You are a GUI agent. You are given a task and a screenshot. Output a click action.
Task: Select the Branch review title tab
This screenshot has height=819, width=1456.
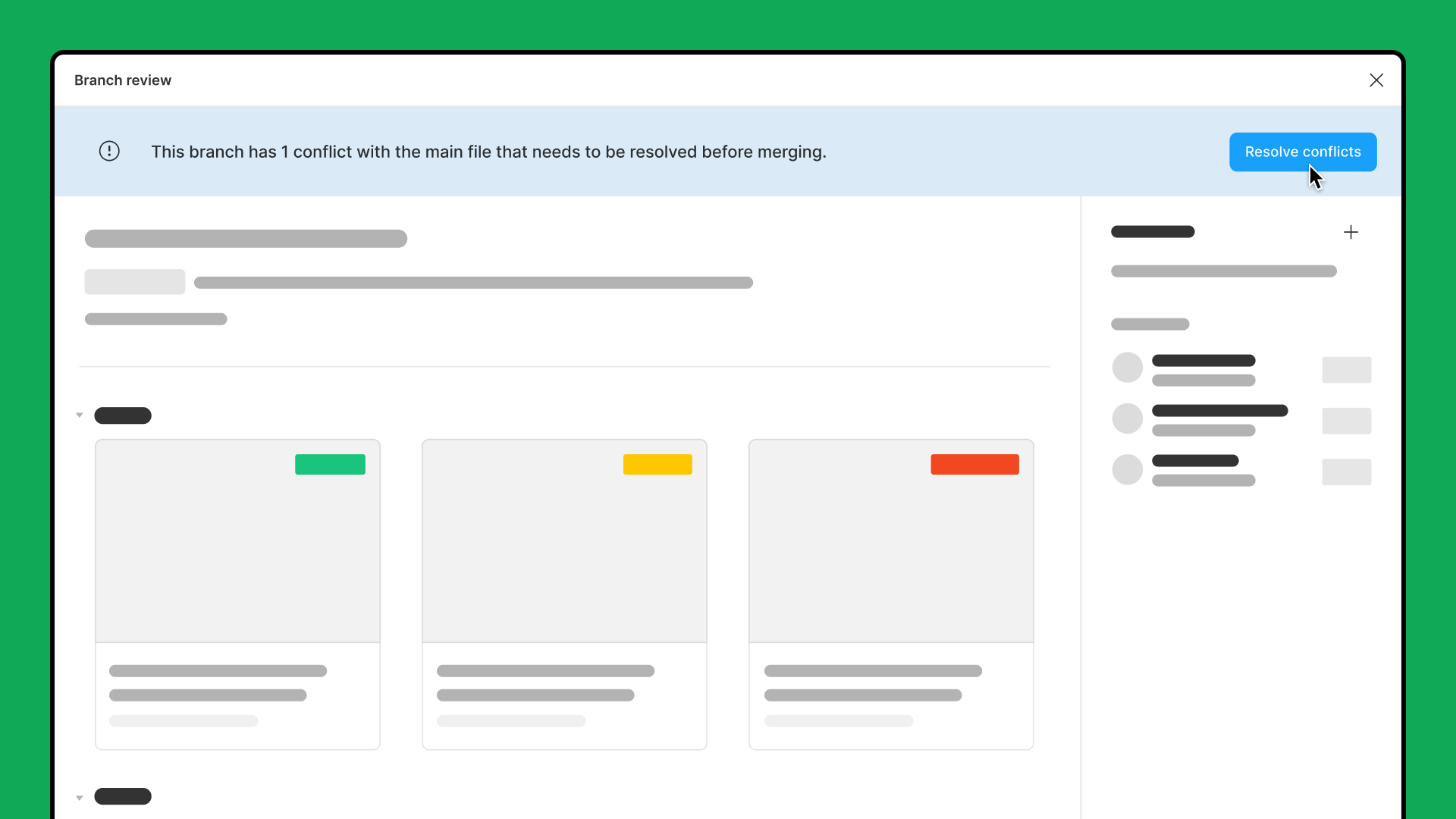pyautogui.click(x=122, y=80)
